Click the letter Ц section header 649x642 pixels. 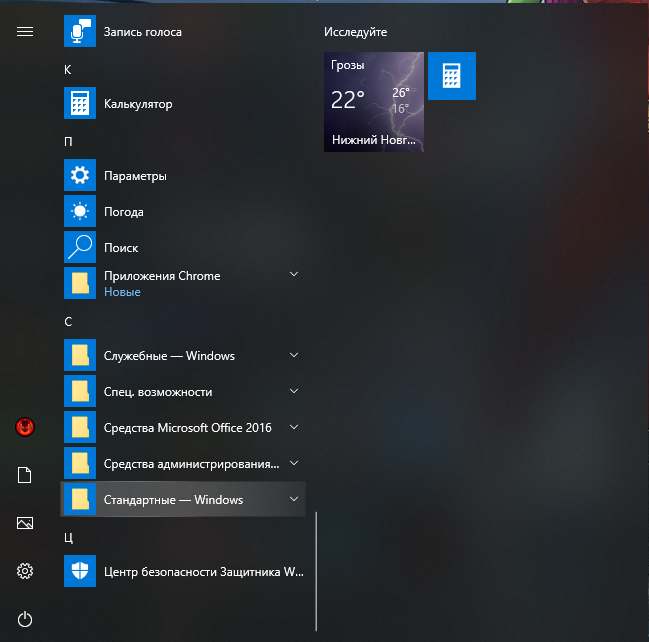[x=69, y=538]
